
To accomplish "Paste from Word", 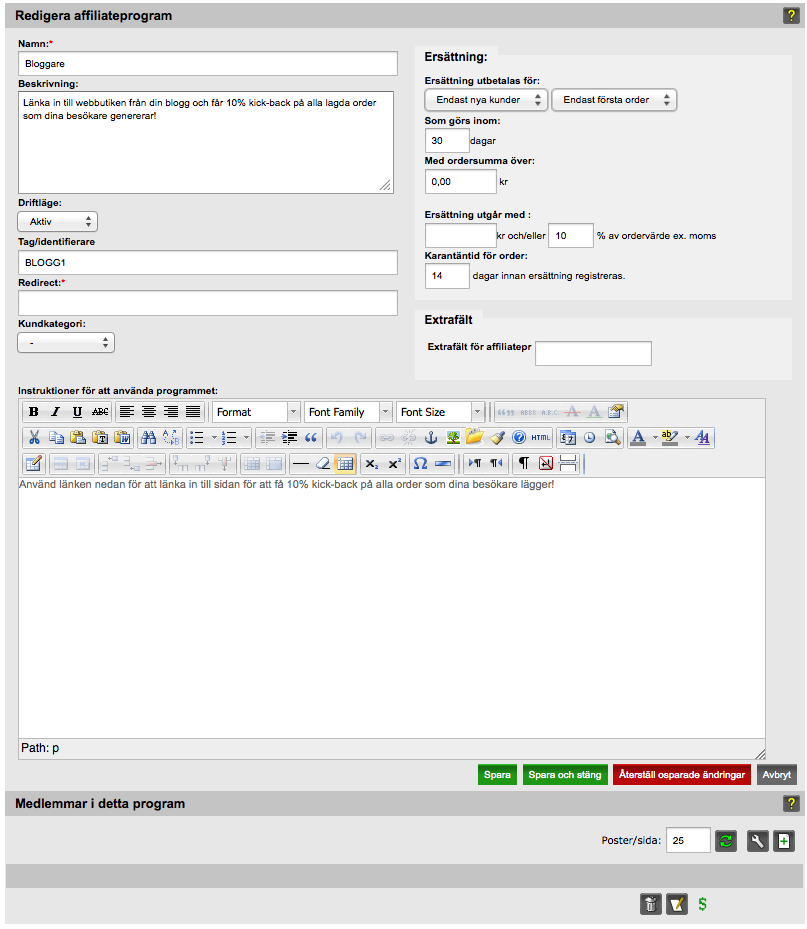I will (122, 438).
